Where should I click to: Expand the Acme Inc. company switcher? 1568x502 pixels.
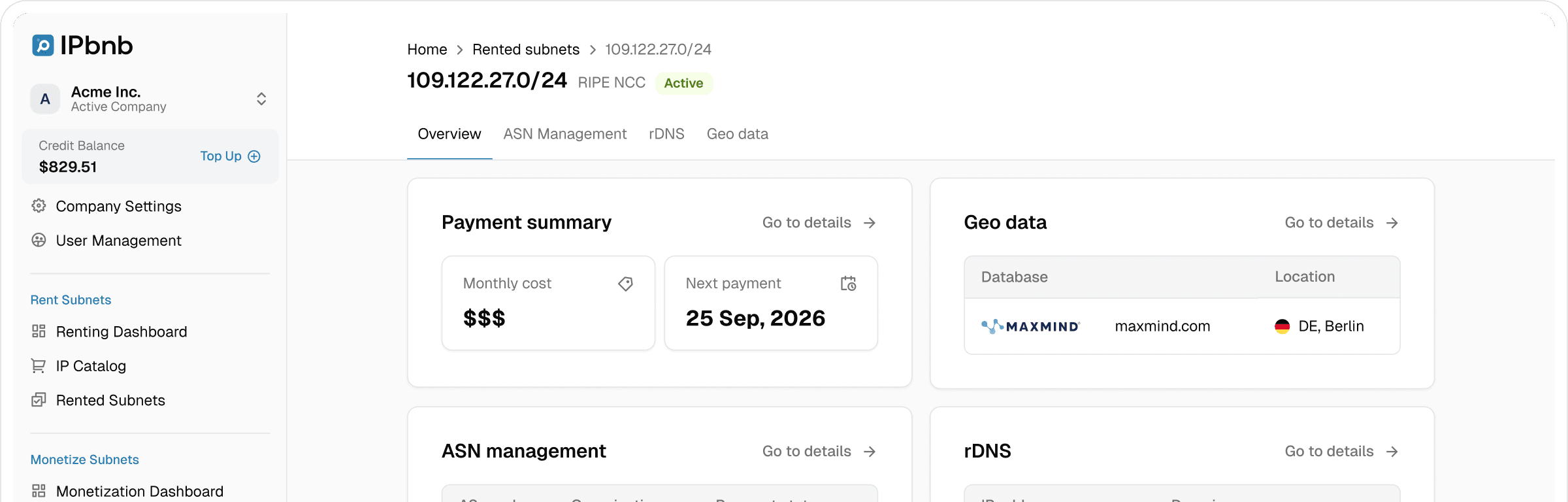261,99
